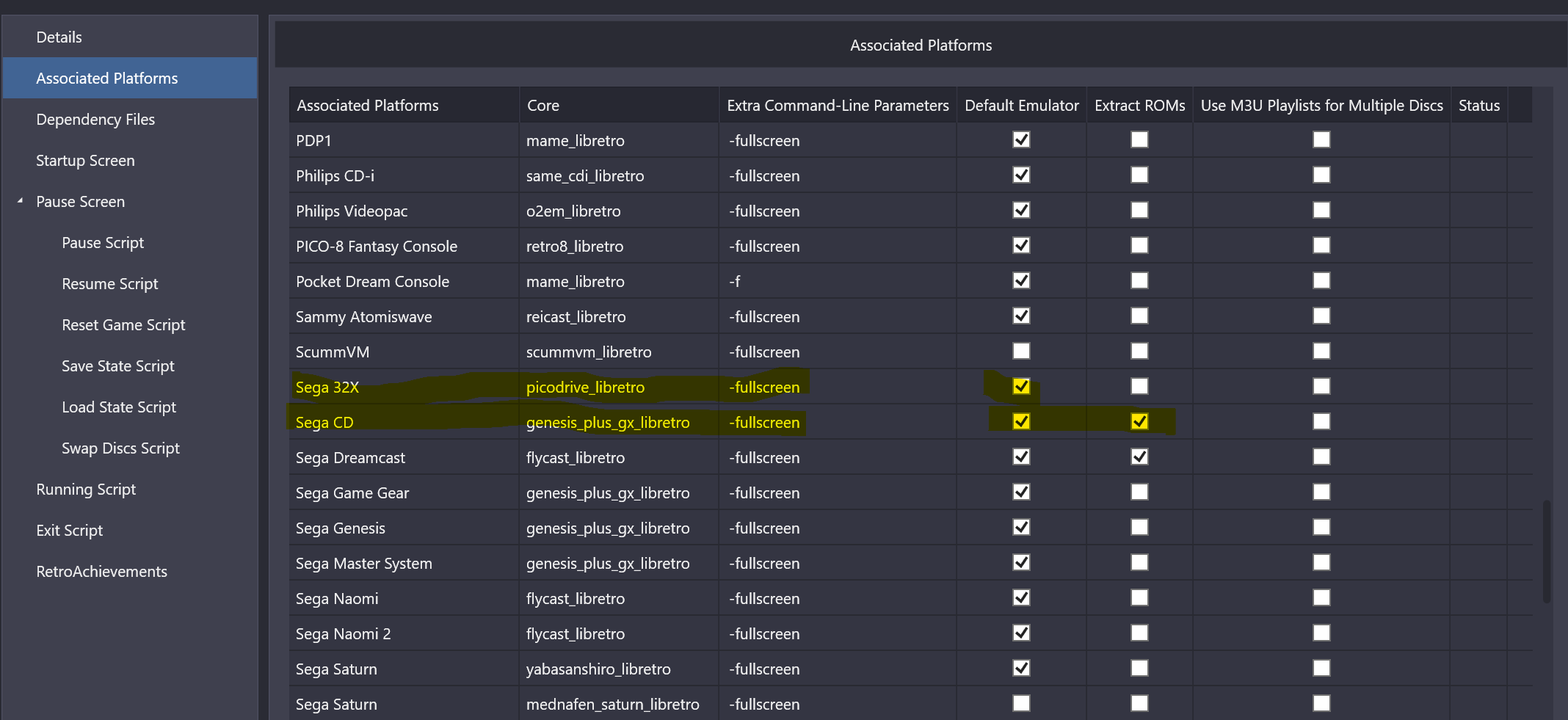Check Default Emulator for ScummVM
This screenshot has height=720, width=1568.
point(1021,351)
